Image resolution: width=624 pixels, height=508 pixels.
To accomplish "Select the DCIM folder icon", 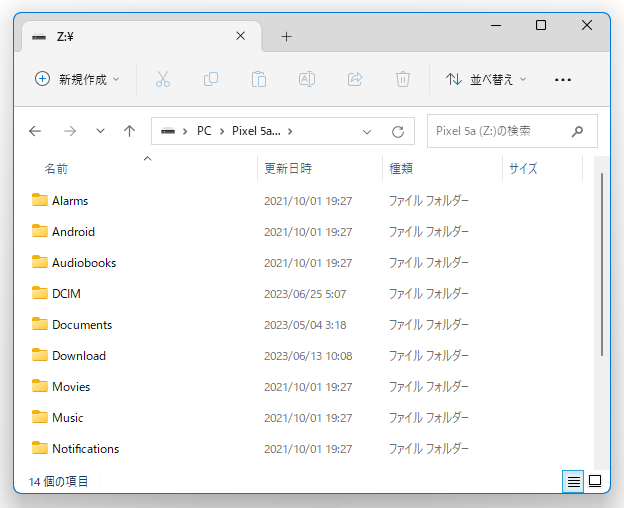I will pyautogui.click(x=40, y=293).
